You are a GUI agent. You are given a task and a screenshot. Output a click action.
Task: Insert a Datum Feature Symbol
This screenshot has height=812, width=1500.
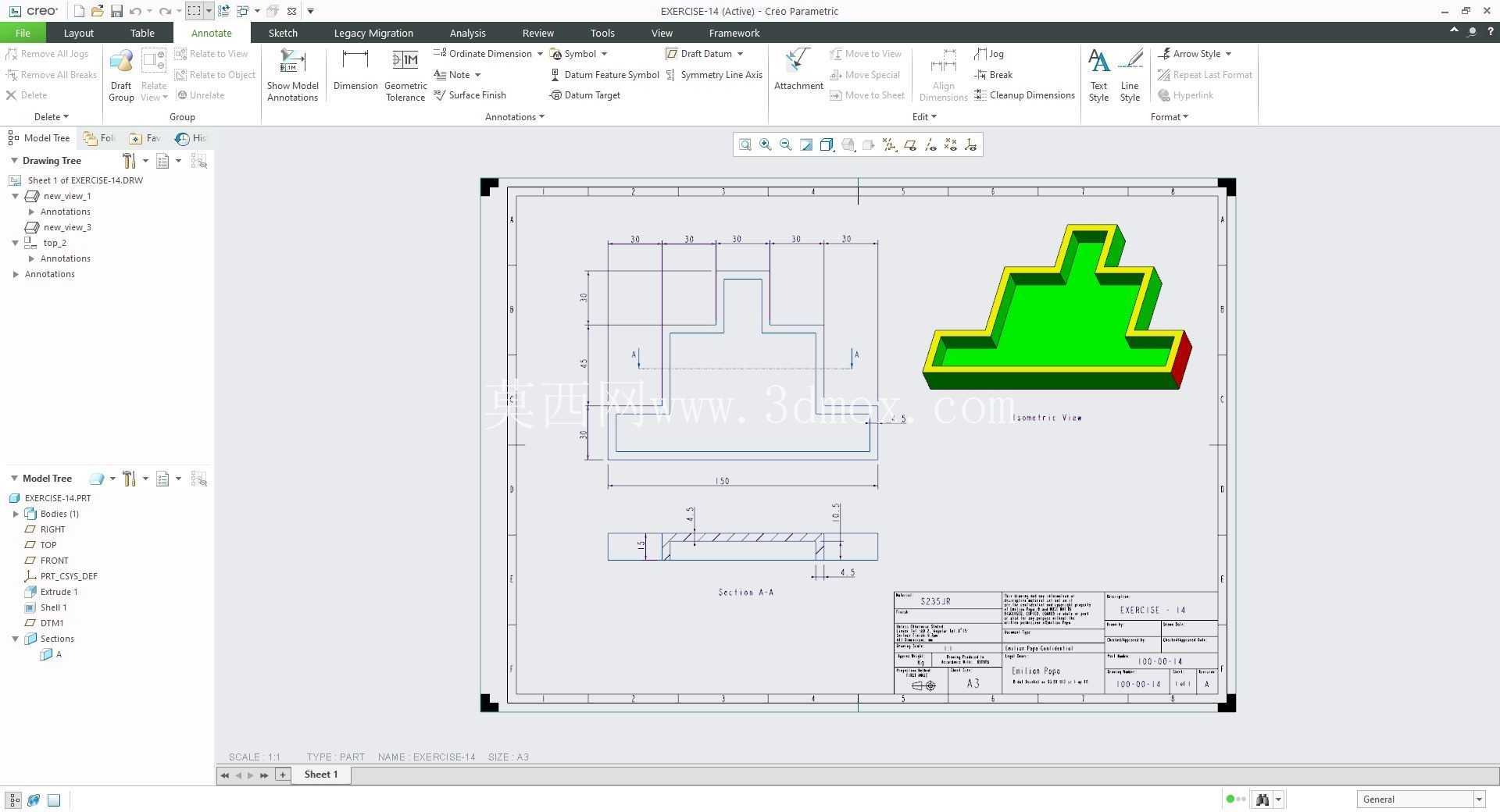605,75
